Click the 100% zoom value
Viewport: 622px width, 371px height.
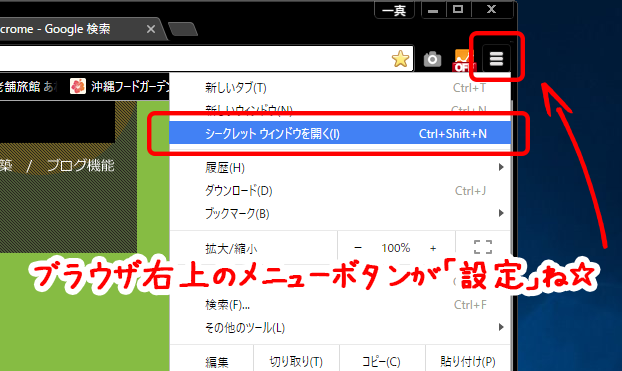pos(395,248)
